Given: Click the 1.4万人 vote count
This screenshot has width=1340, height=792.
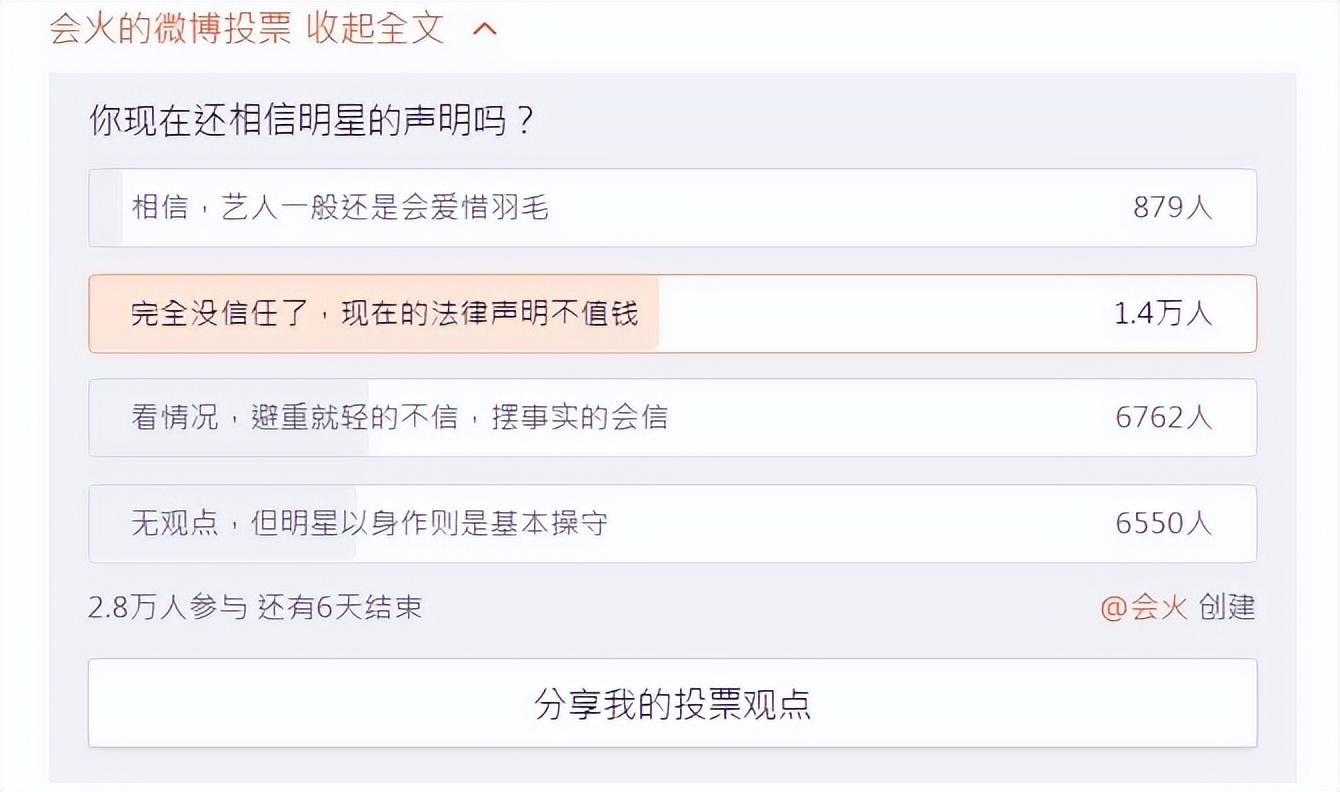Looking at the screenshot, I should 1163,314.
